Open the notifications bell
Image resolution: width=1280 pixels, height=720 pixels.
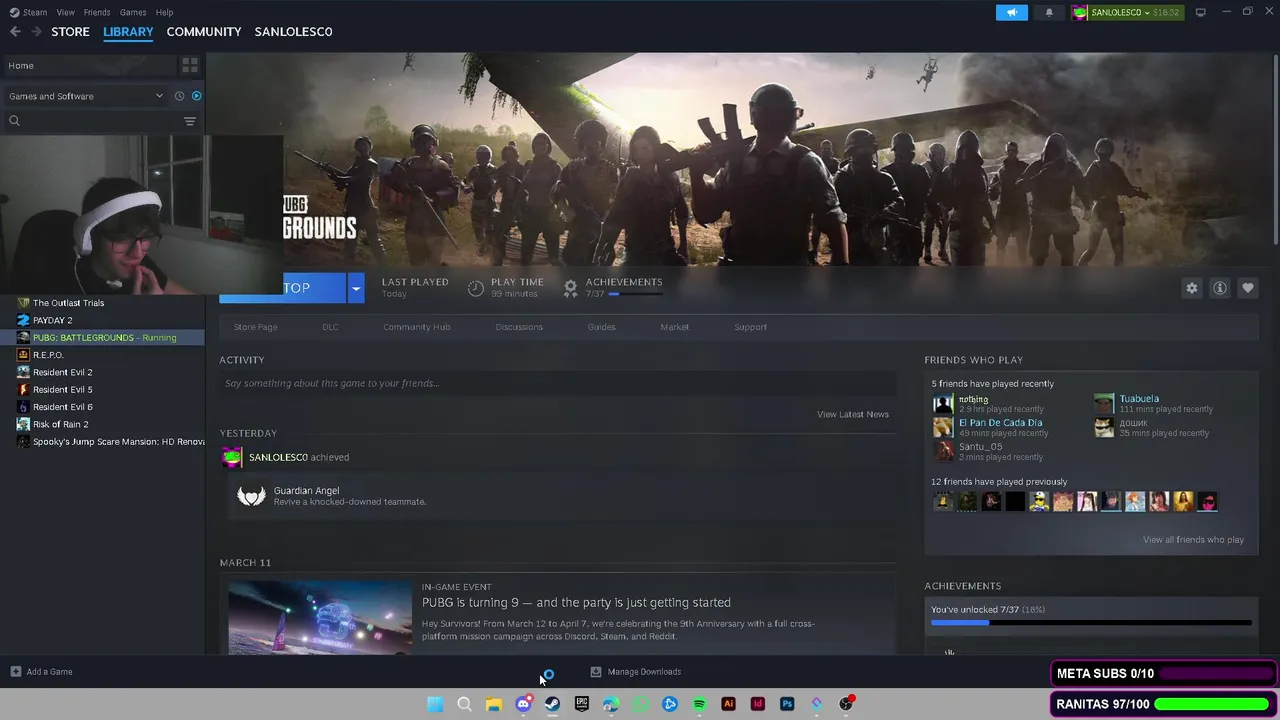(1049, 12)
